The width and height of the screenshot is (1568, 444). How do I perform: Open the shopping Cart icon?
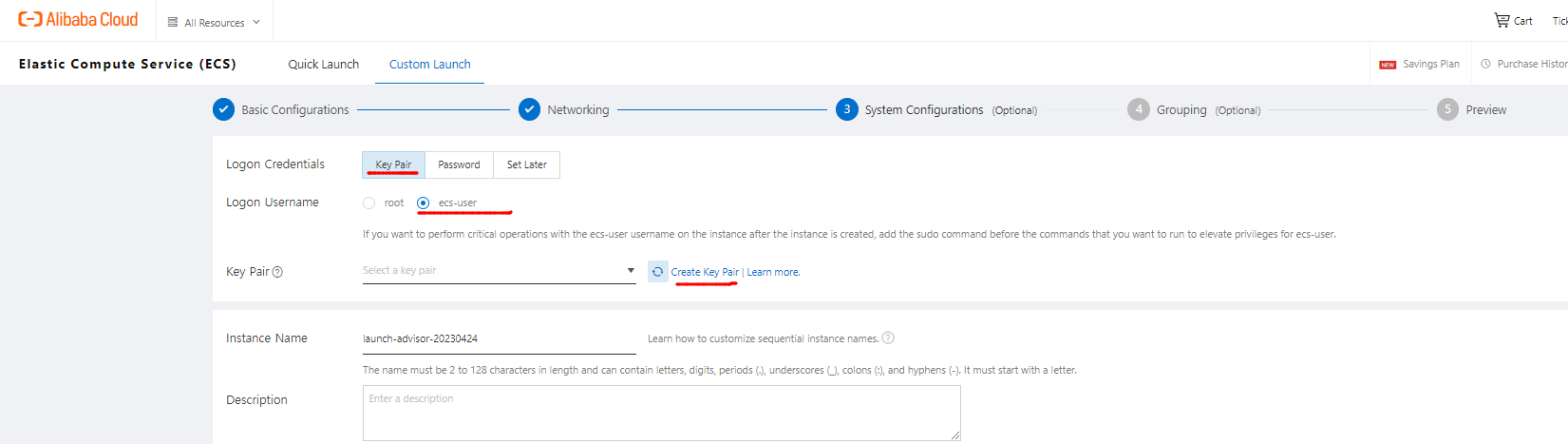coord(1502,20)
